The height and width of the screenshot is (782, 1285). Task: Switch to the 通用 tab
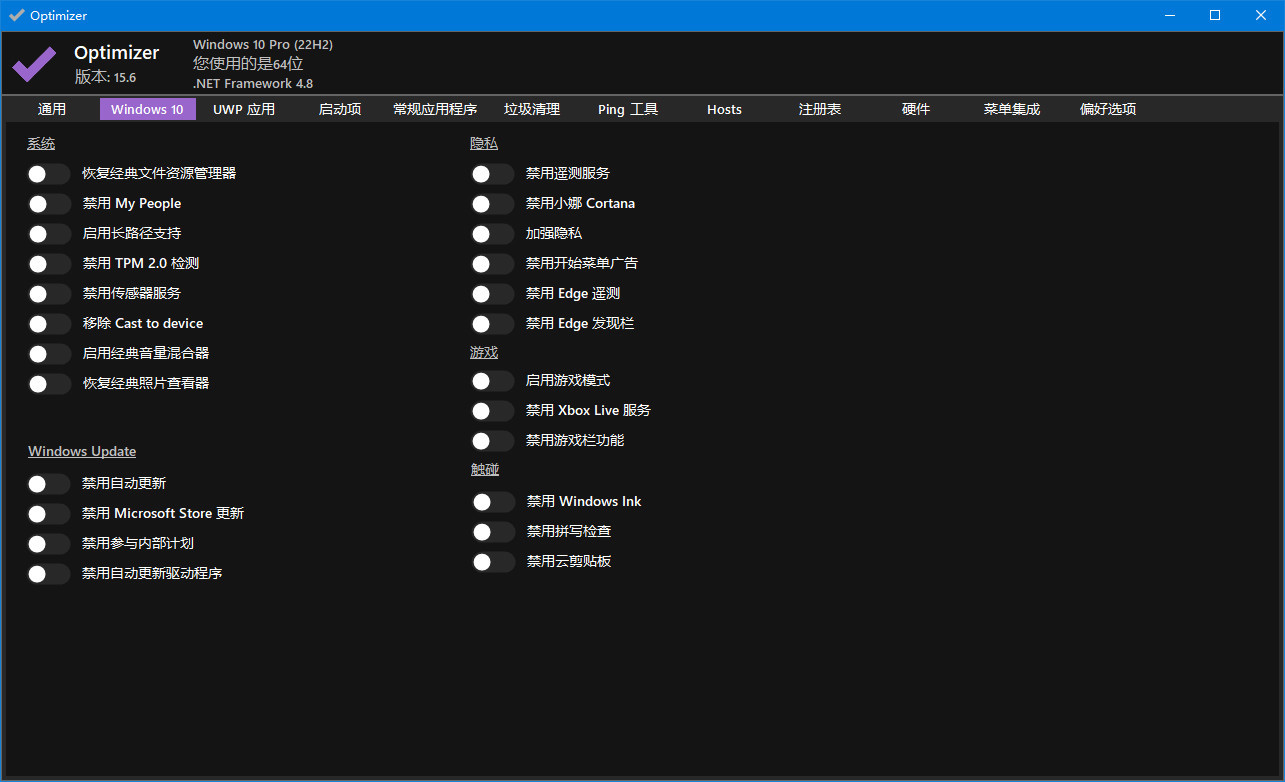52,109
